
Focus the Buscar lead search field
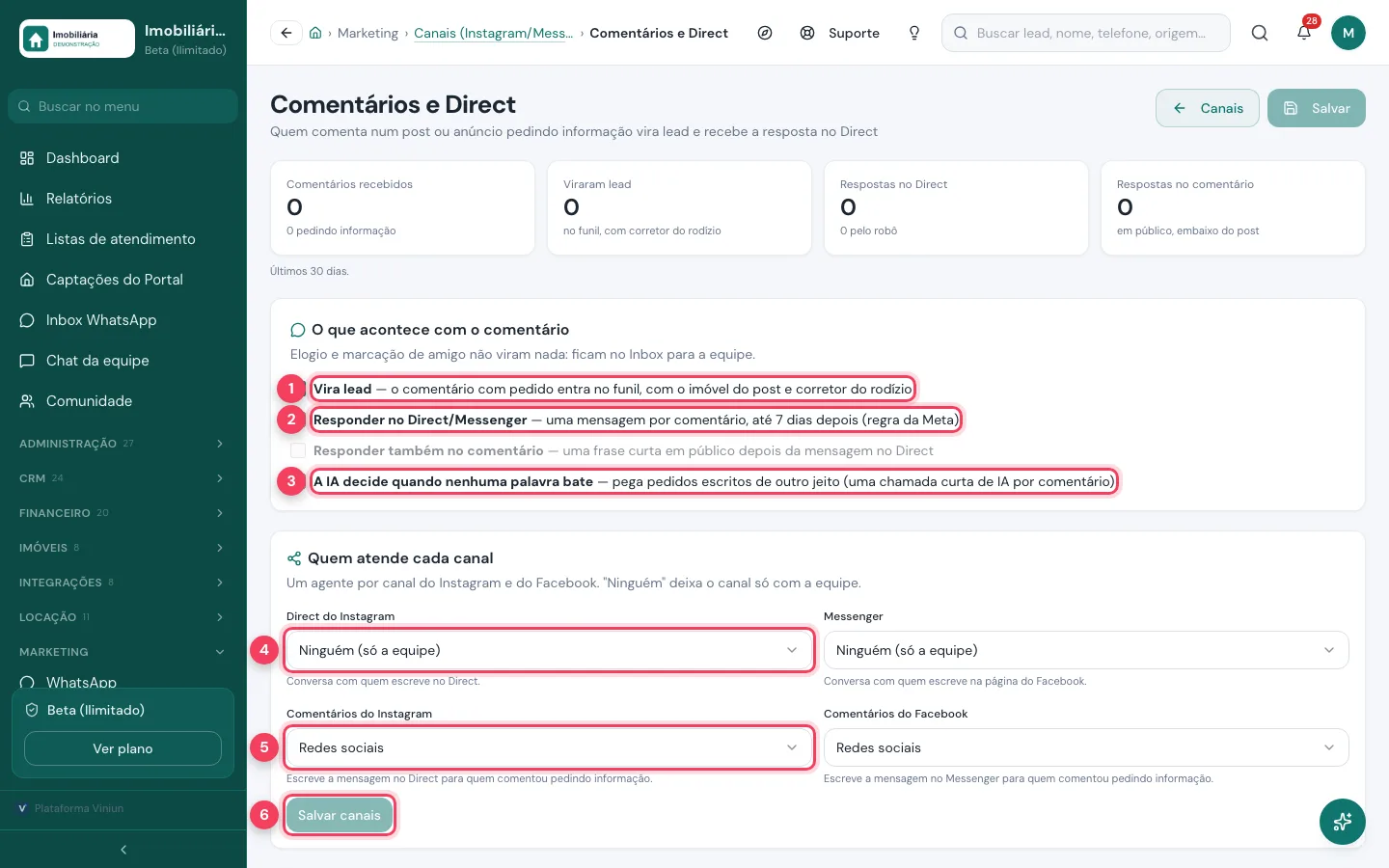(x=1086, y=33)
